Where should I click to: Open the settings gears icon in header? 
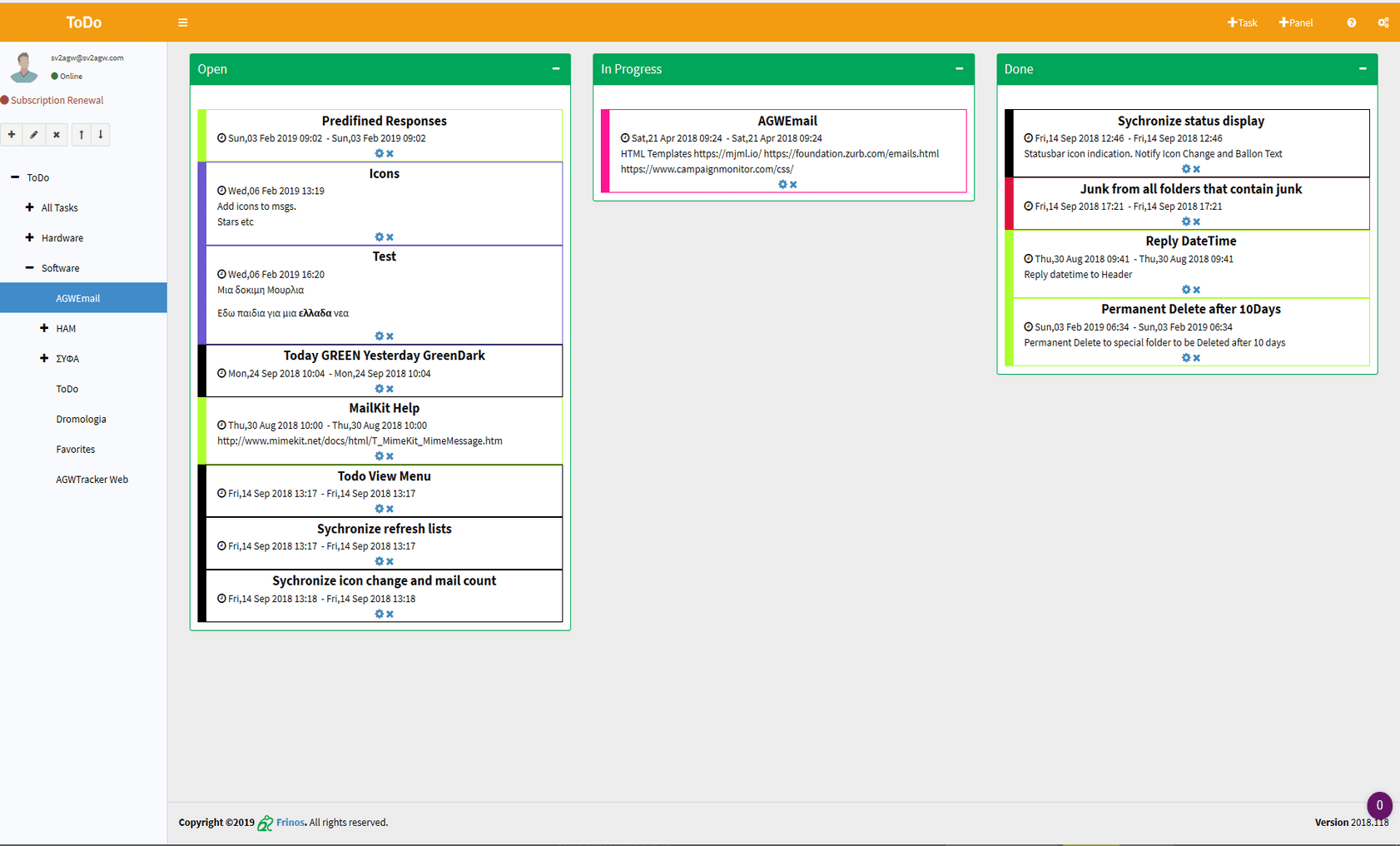click(1383, 22)
